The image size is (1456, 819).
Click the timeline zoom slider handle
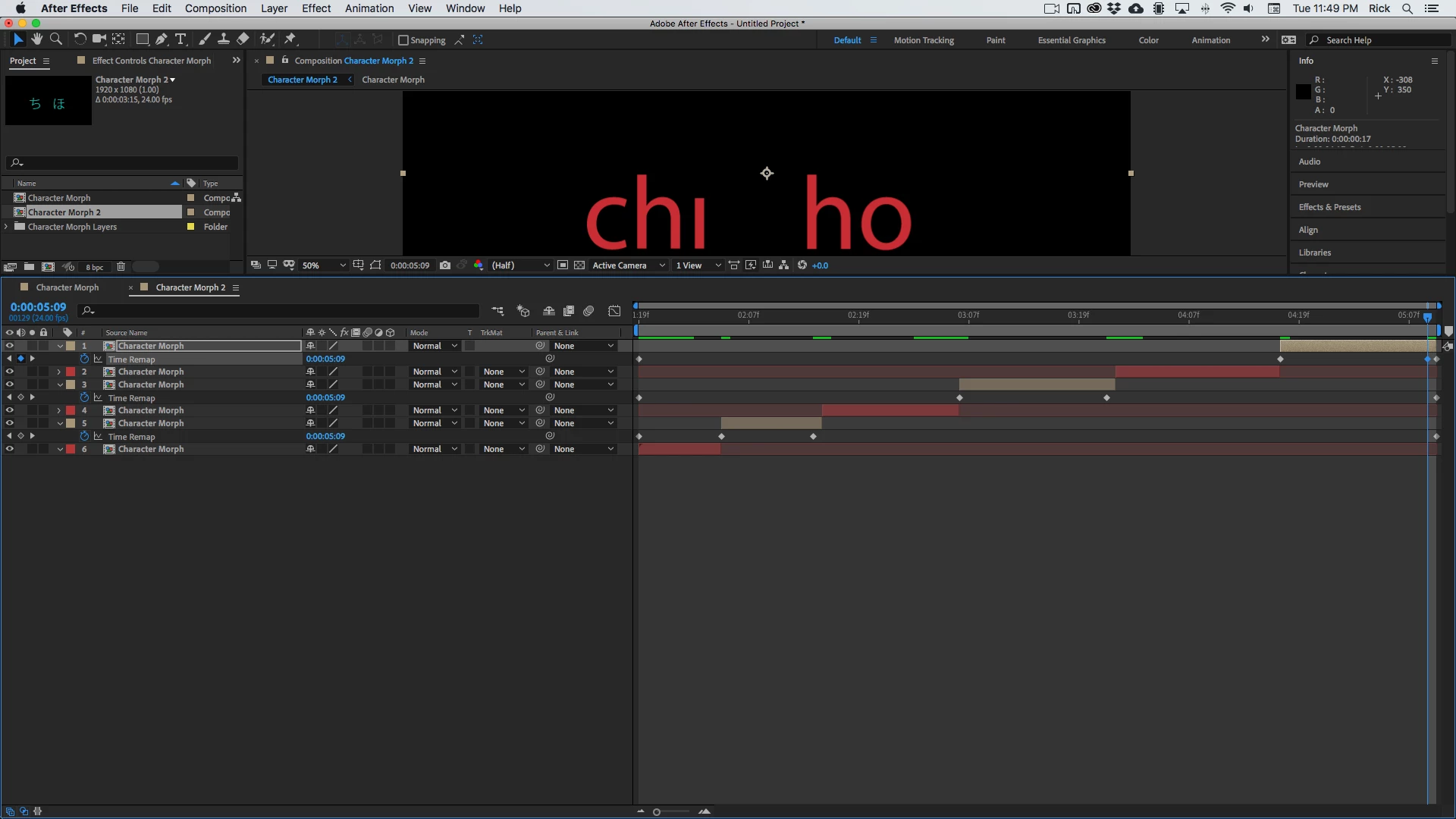click(657, 812)
